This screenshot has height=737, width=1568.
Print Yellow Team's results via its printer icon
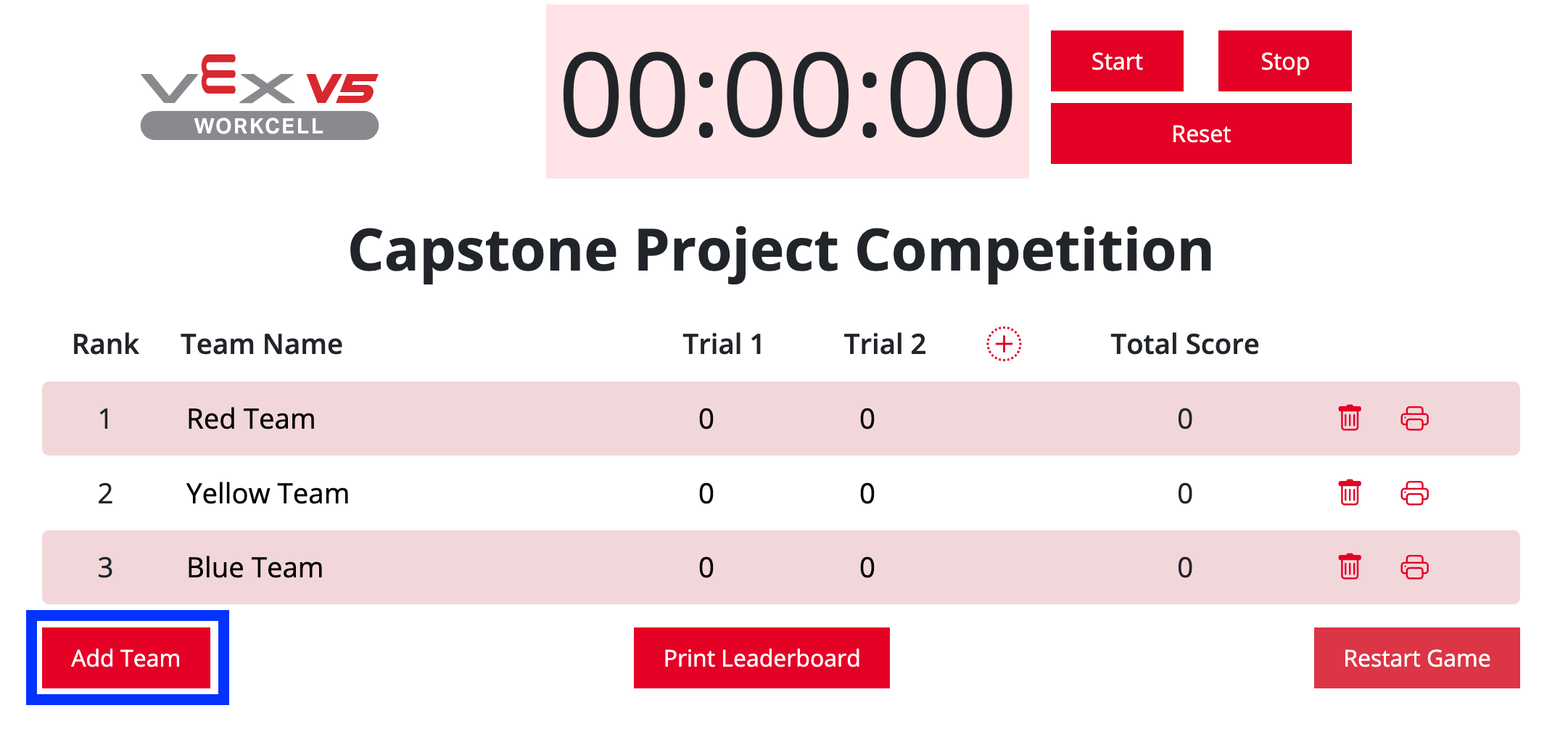point(1415,493)
